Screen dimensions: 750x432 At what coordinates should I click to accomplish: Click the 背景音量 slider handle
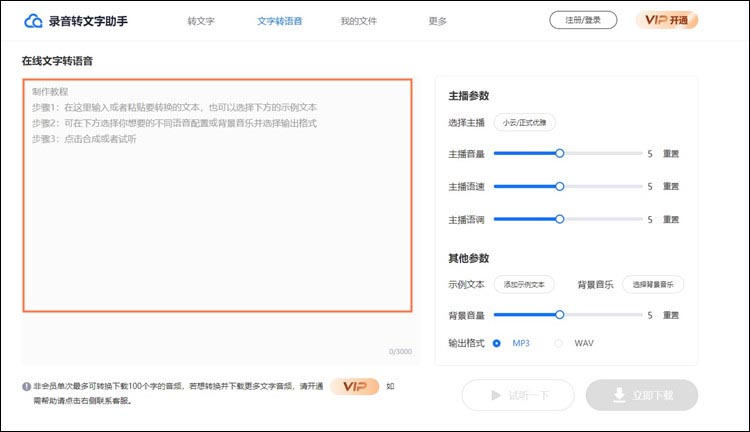pyautogui.click(x=559, y=314)
